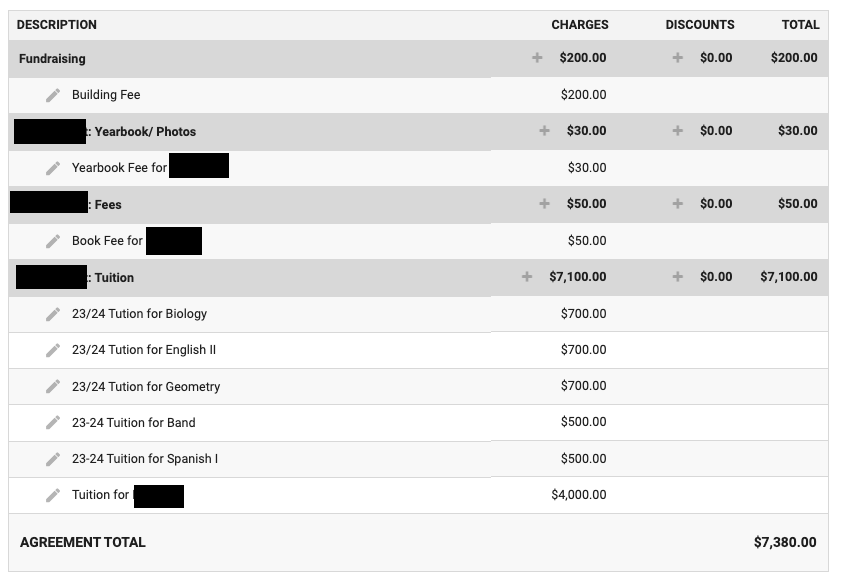841x585 pixels.
Task: Add a charge to Yearbook/ Photos
Action: 544,130
